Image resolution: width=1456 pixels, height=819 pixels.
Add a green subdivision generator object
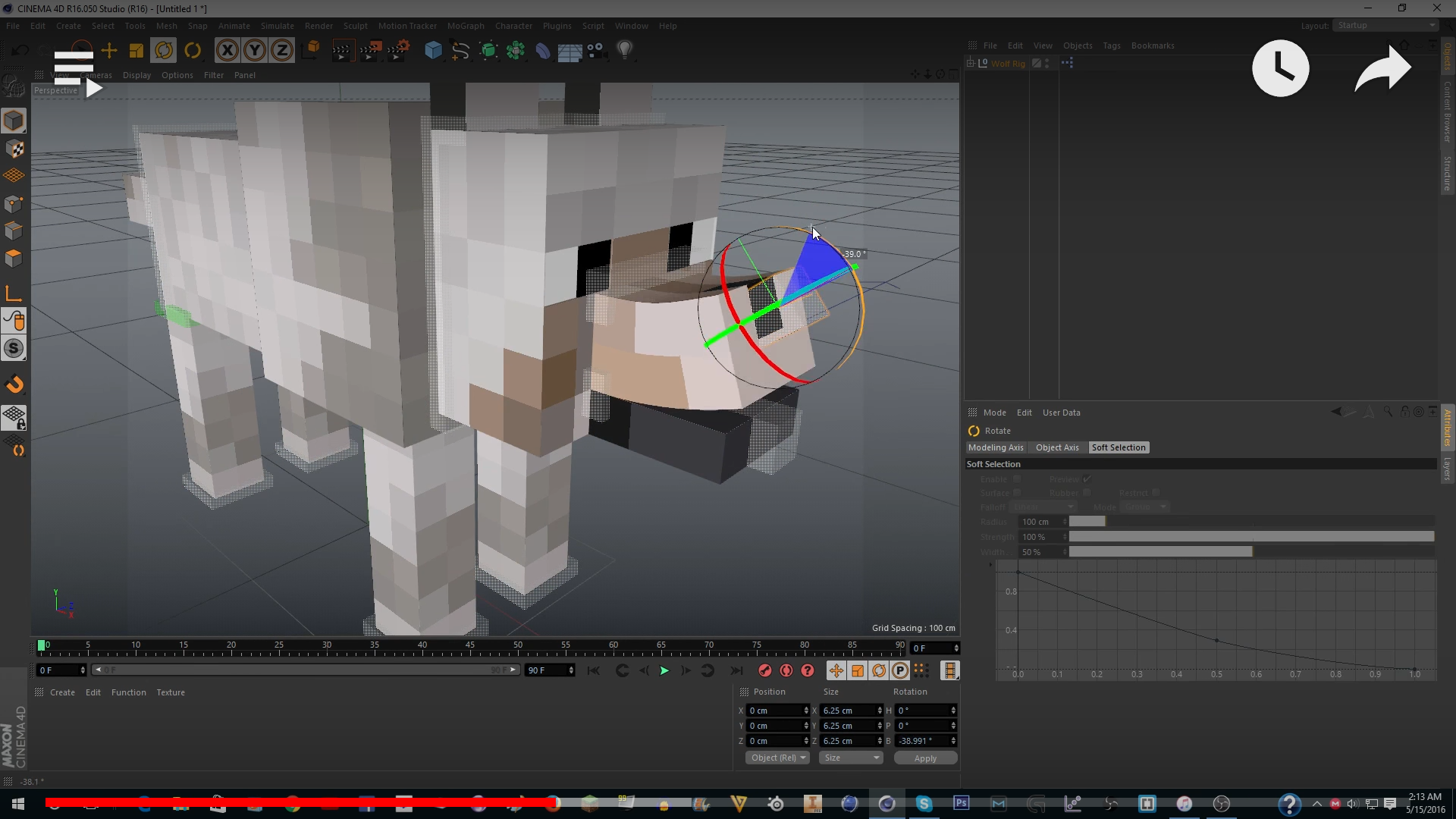488,51
